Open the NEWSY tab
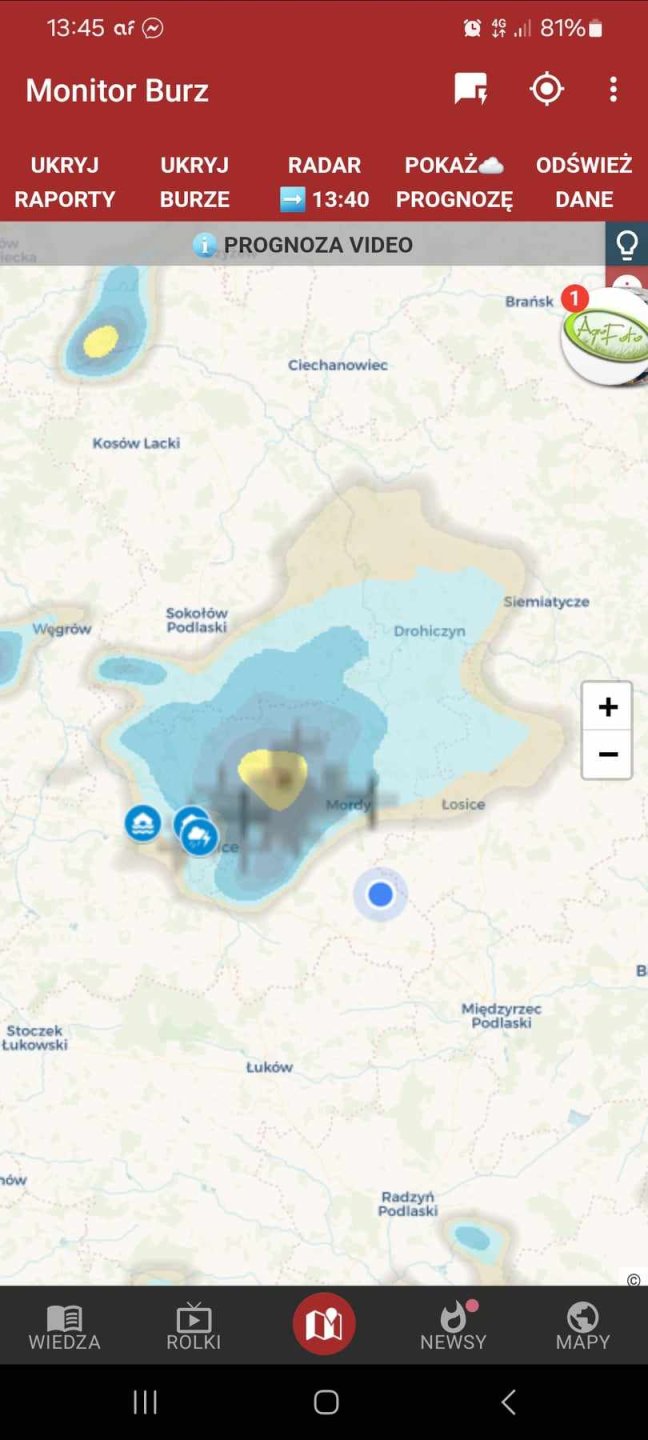The width and height of the screenshot is (648, 1440). 453,1328
